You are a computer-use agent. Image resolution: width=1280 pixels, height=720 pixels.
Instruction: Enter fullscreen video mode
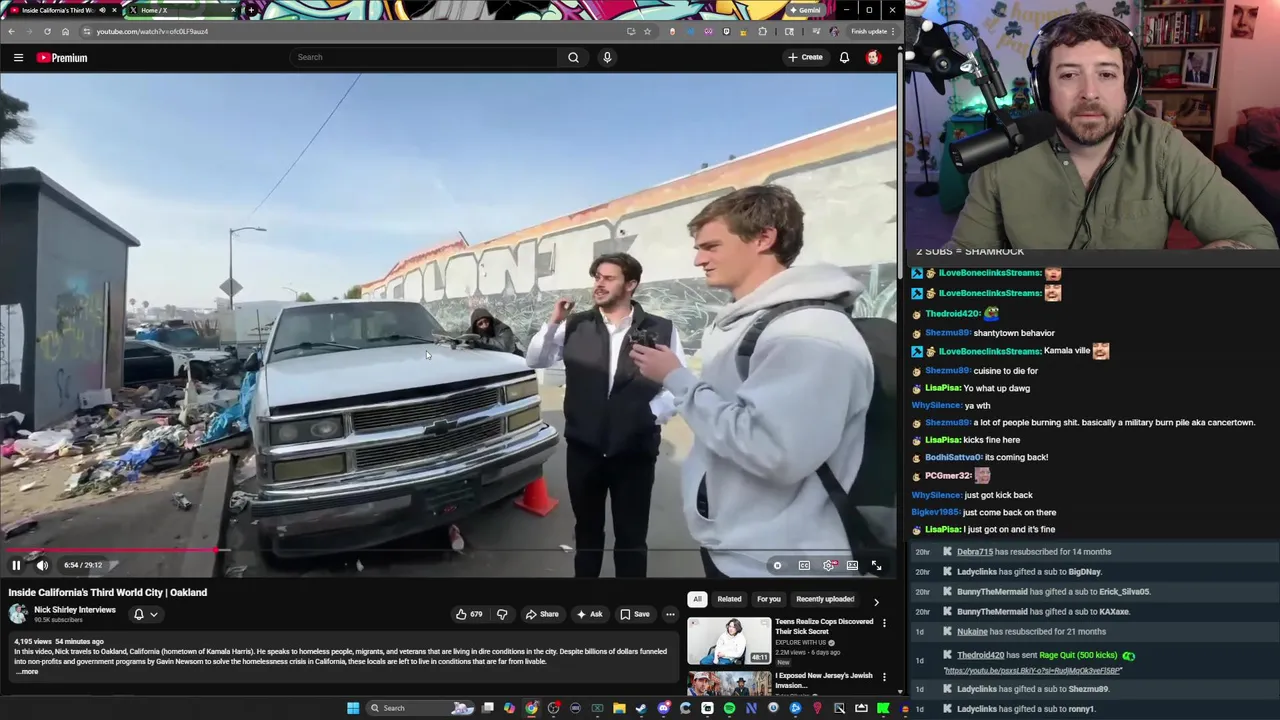point(876,566)
